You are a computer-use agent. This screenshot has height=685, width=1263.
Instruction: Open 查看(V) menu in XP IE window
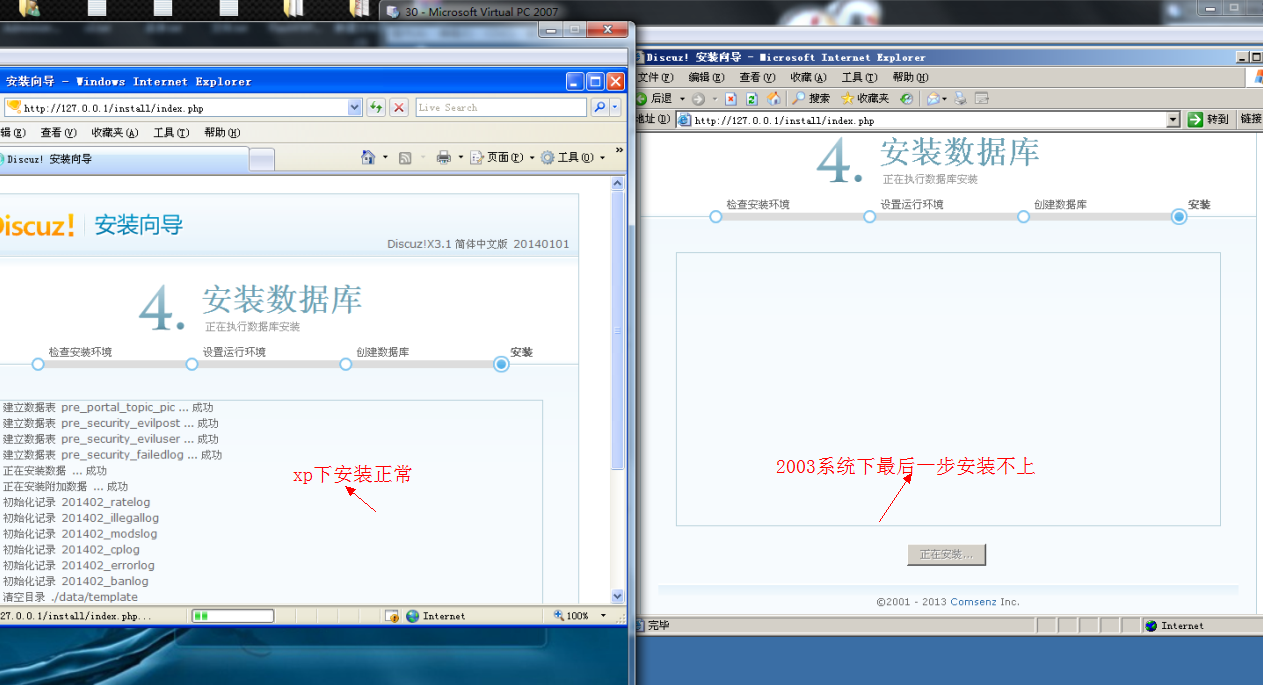(57, 132)
